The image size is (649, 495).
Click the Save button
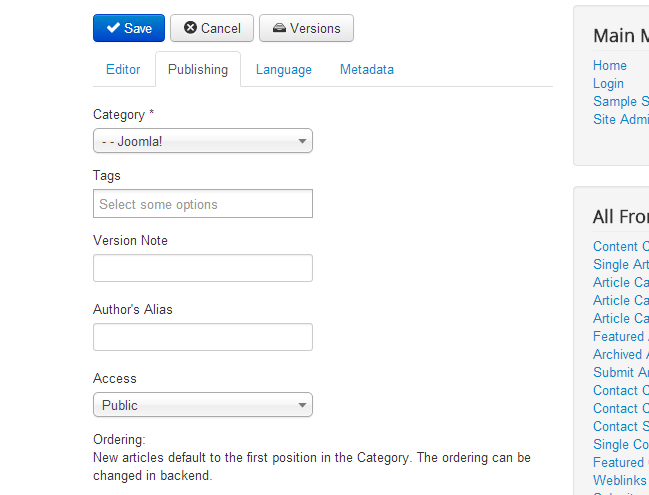click(128, 28)
